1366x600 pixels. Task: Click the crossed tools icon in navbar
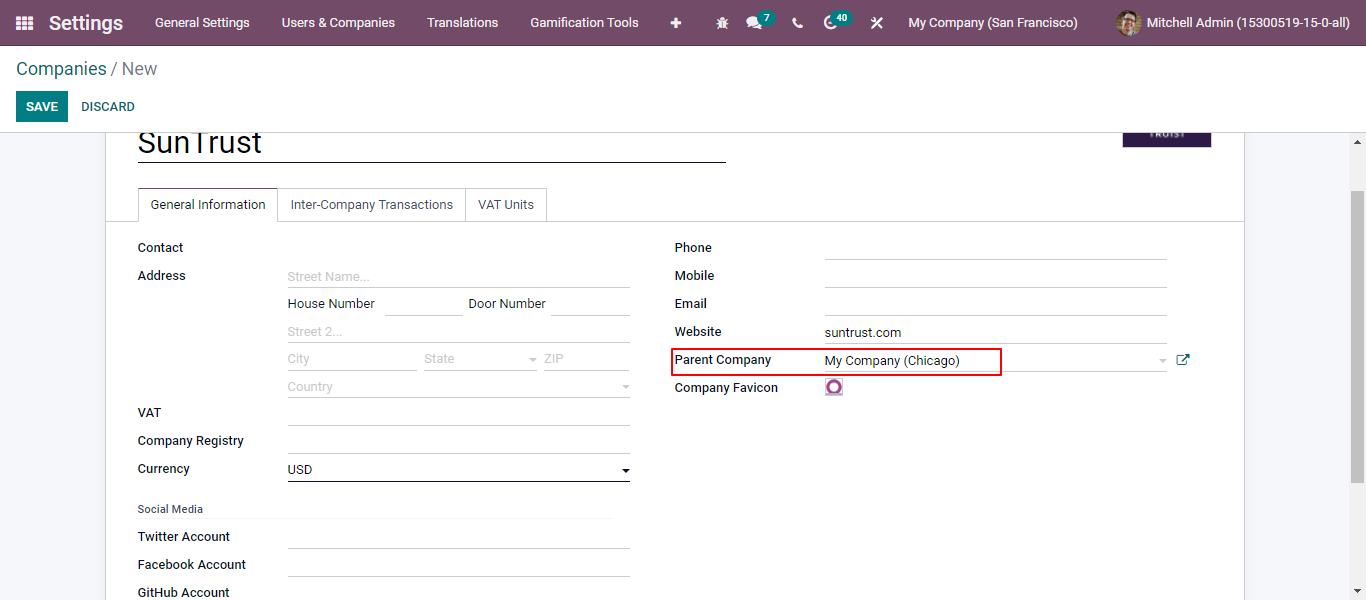tap(877, 23)
